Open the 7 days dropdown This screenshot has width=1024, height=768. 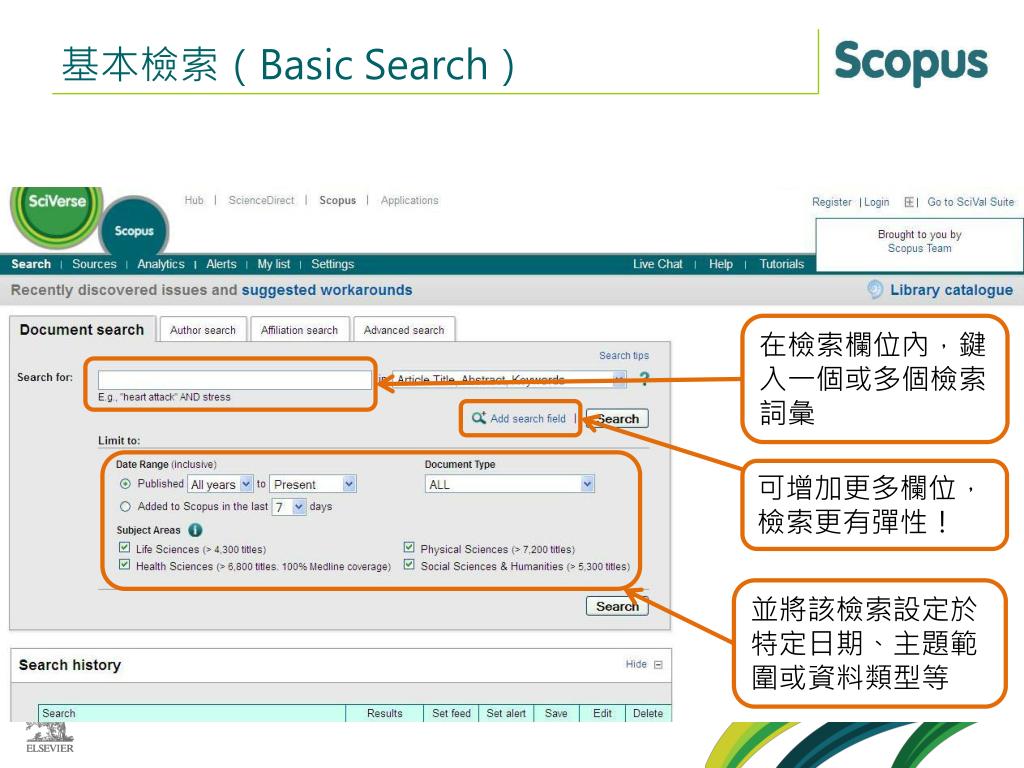pos(289,507)
